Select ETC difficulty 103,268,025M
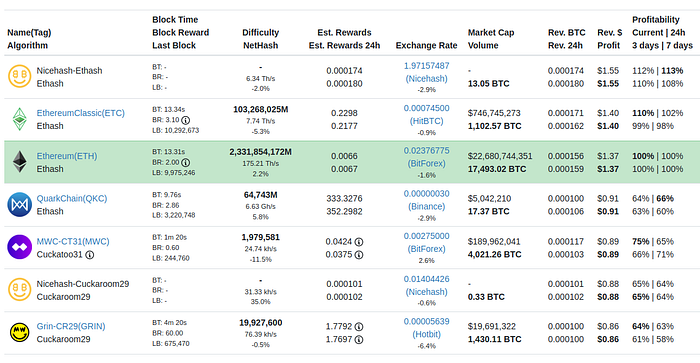Image resolution: width=700 pixels, height=363 pixels. pyautogui.click(x=260, y=109)
